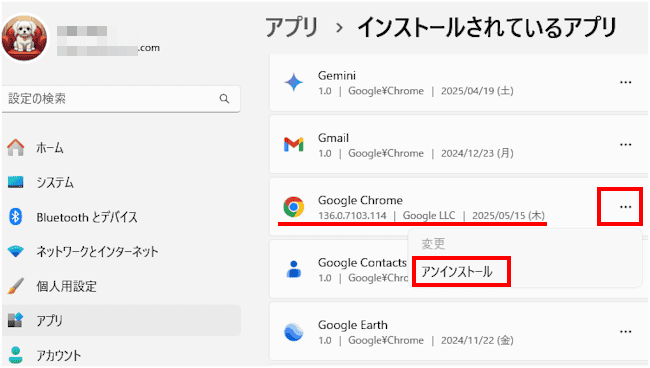Viewport: 650px width, 368px height.
Task: Click Chrome version 136.0.7103.114 text
Action: pos(352,215)
